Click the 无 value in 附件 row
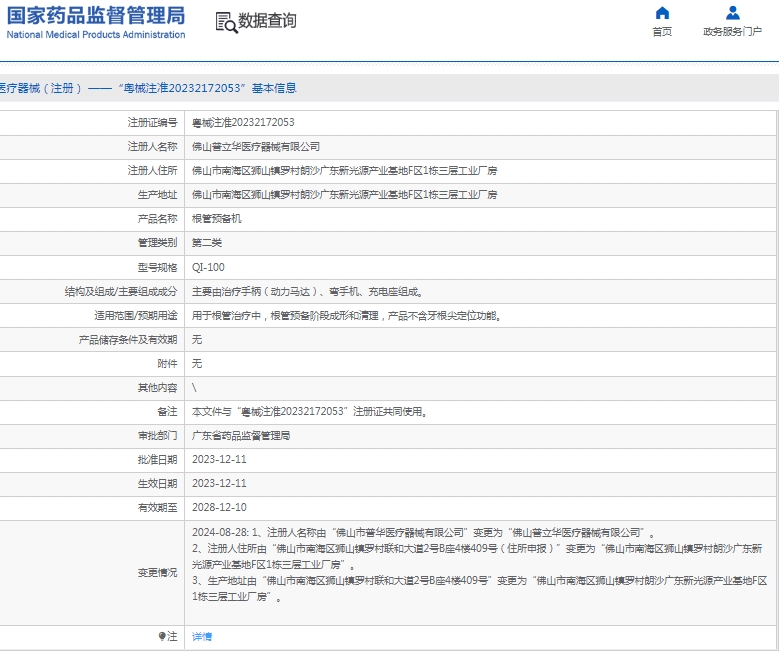This screenshot has width=779, height=656. 197,363
